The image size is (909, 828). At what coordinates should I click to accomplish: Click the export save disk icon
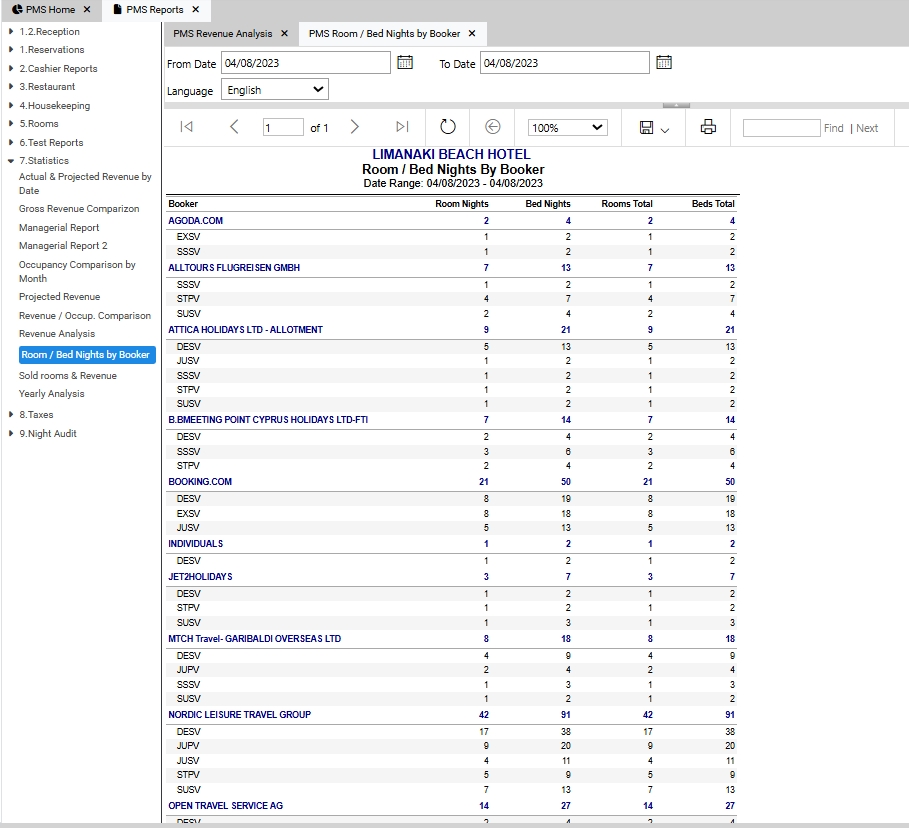click(646, 128)
